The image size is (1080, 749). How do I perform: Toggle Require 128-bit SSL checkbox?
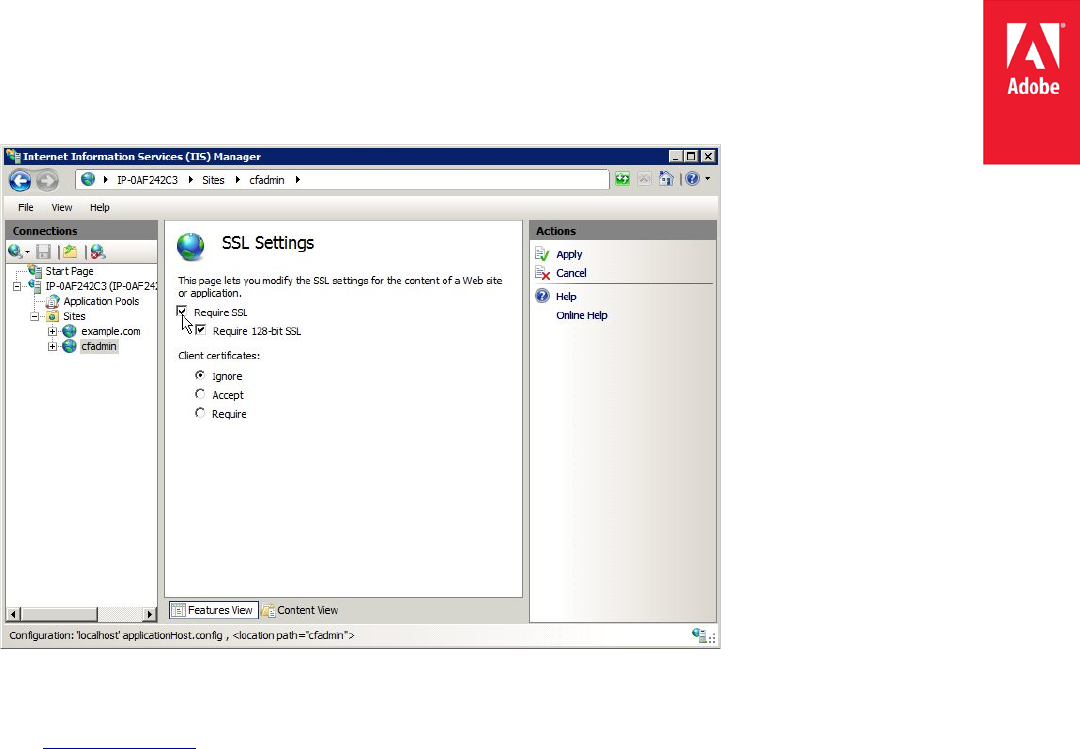200,331
